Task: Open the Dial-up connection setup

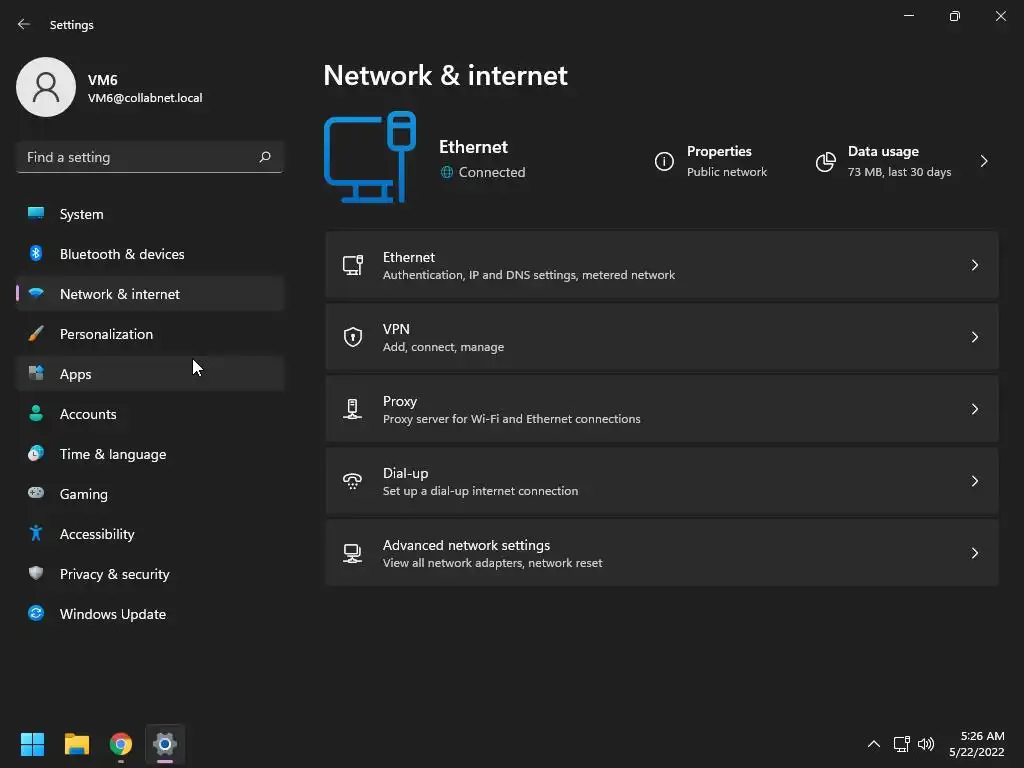Action: click(x=660, y=481)
